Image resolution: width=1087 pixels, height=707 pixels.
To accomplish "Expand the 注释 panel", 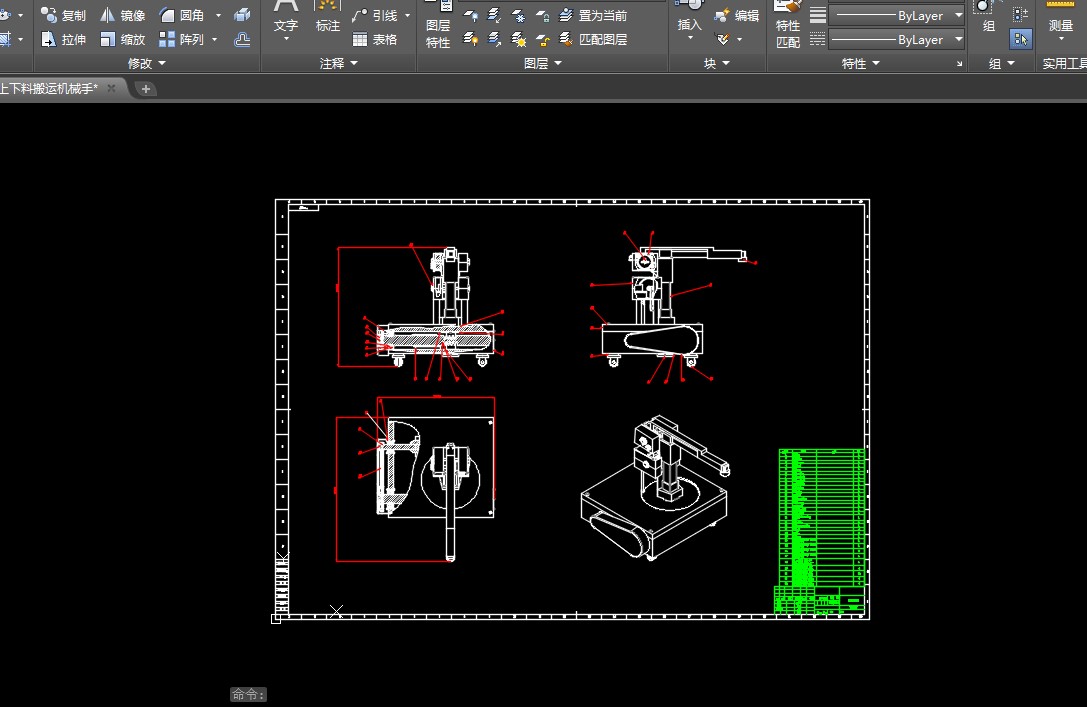I will (338, 63).
